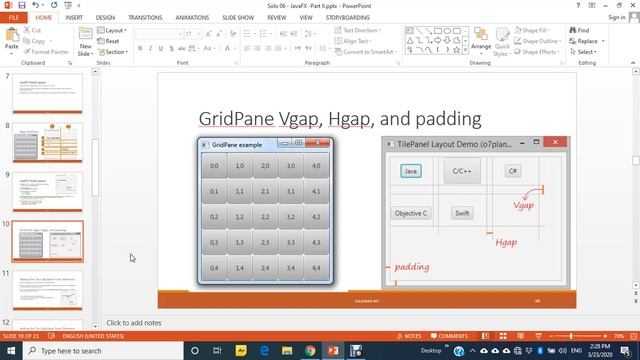The image size is (640, 360).
Task: Decrease the font size
Action: tap(219, 34)
